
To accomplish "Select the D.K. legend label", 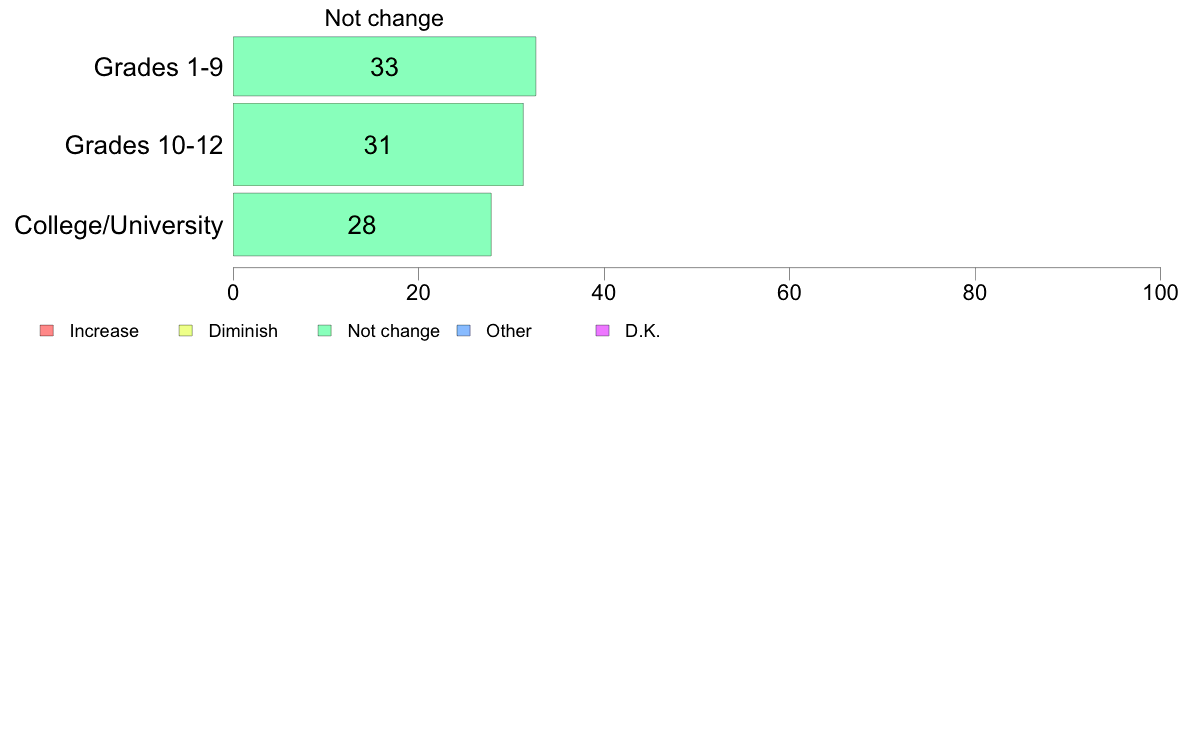I will click(x=642, y=331).
